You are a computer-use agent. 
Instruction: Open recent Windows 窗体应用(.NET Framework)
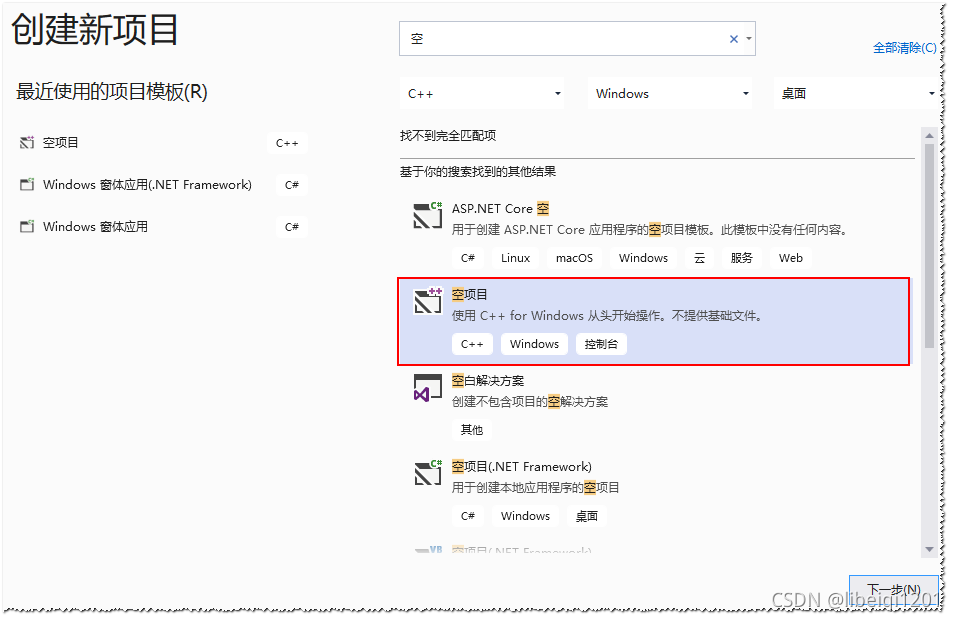click(163, 185)
